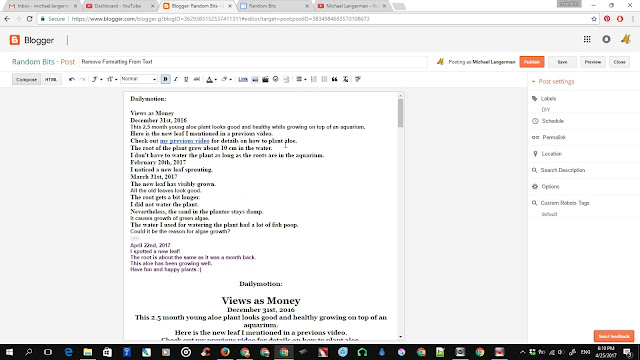Open Blogger notifications icon
Viewport: 640px width, 360px height.
[x=606, y=39]
